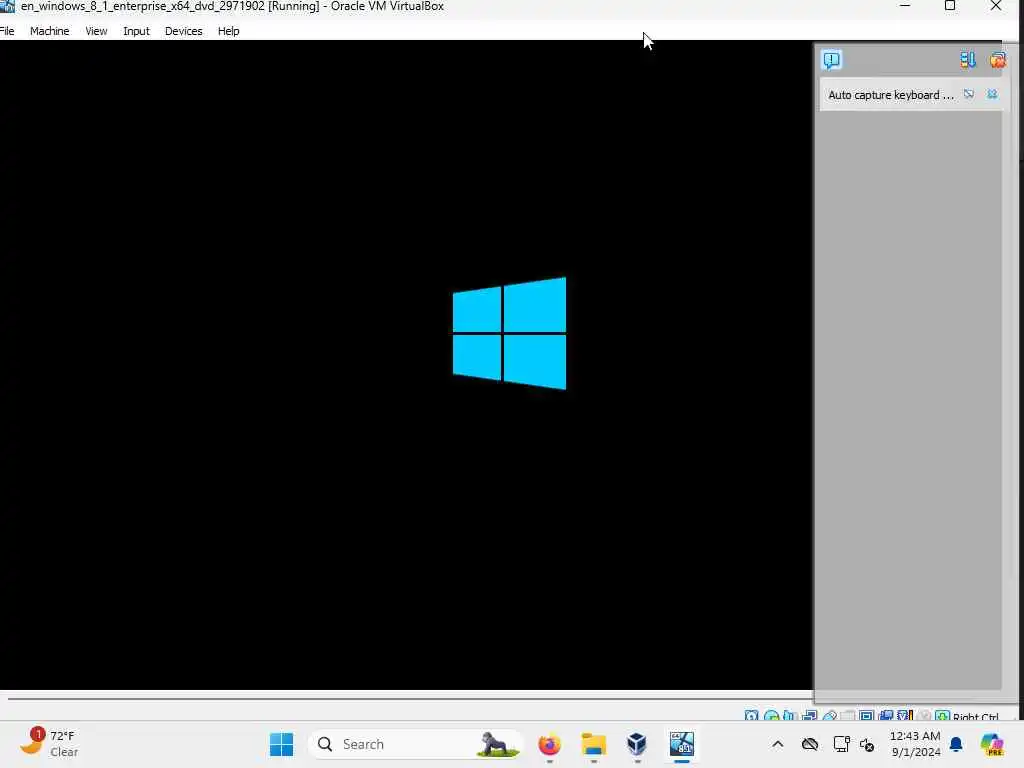1024x768 pixels.
Task: Click the Windows 8.1 boot logo in VM display
Action: 509,333
